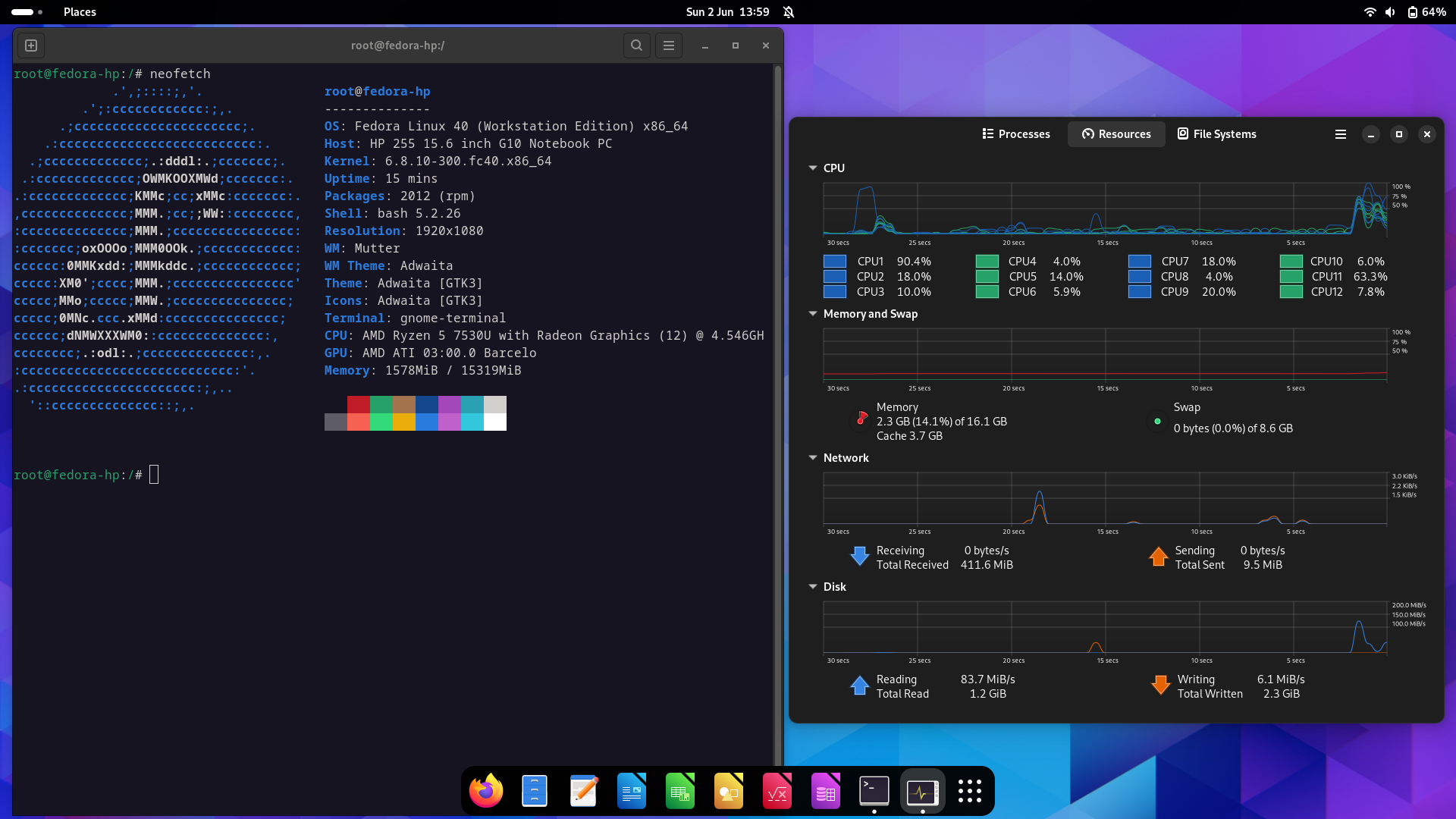Launch LibreOffice Draw from the dock
The height and width of the screenshot is (819, 1456).
[729, 792]
